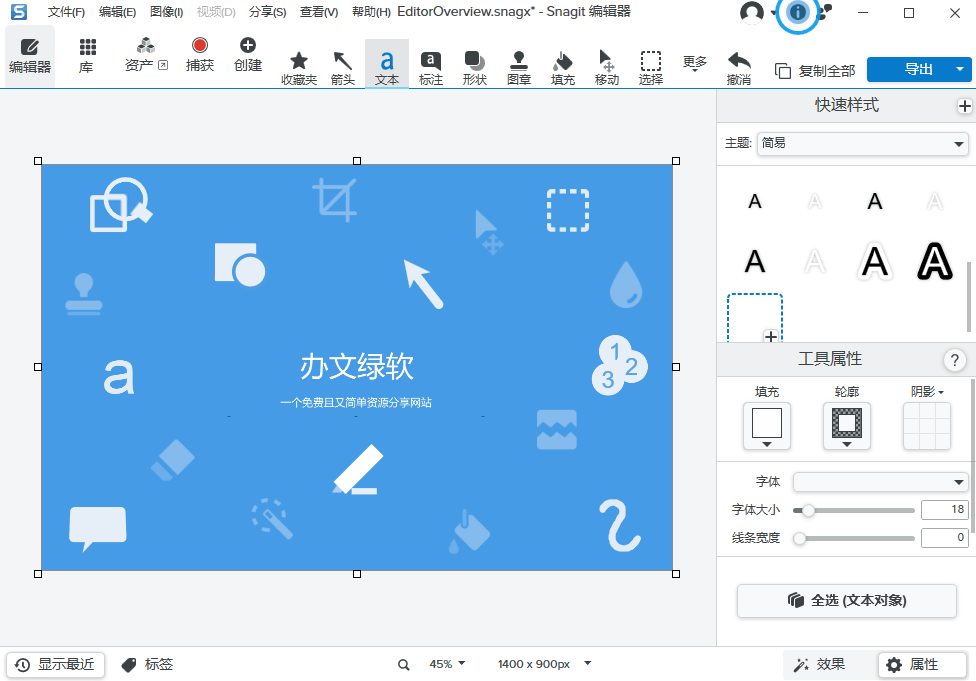The image size is (976, 681).
Task: Add current style to empty dashed slot
Action: pos(754,318)
